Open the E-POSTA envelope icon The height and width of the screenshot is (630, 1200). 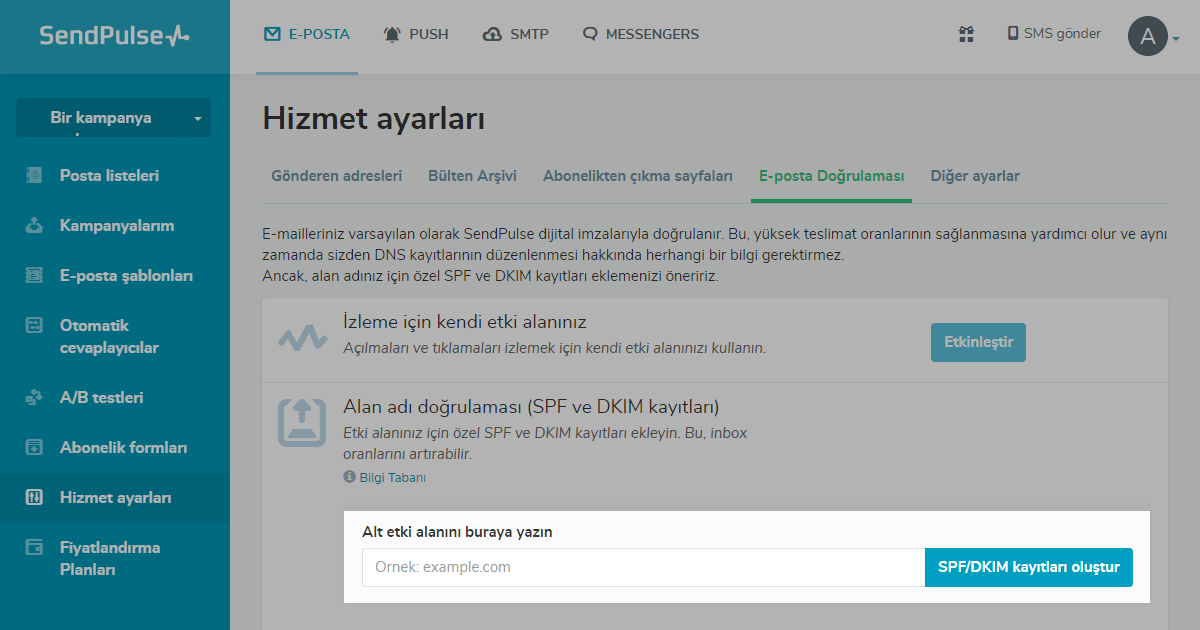[272, 34]
